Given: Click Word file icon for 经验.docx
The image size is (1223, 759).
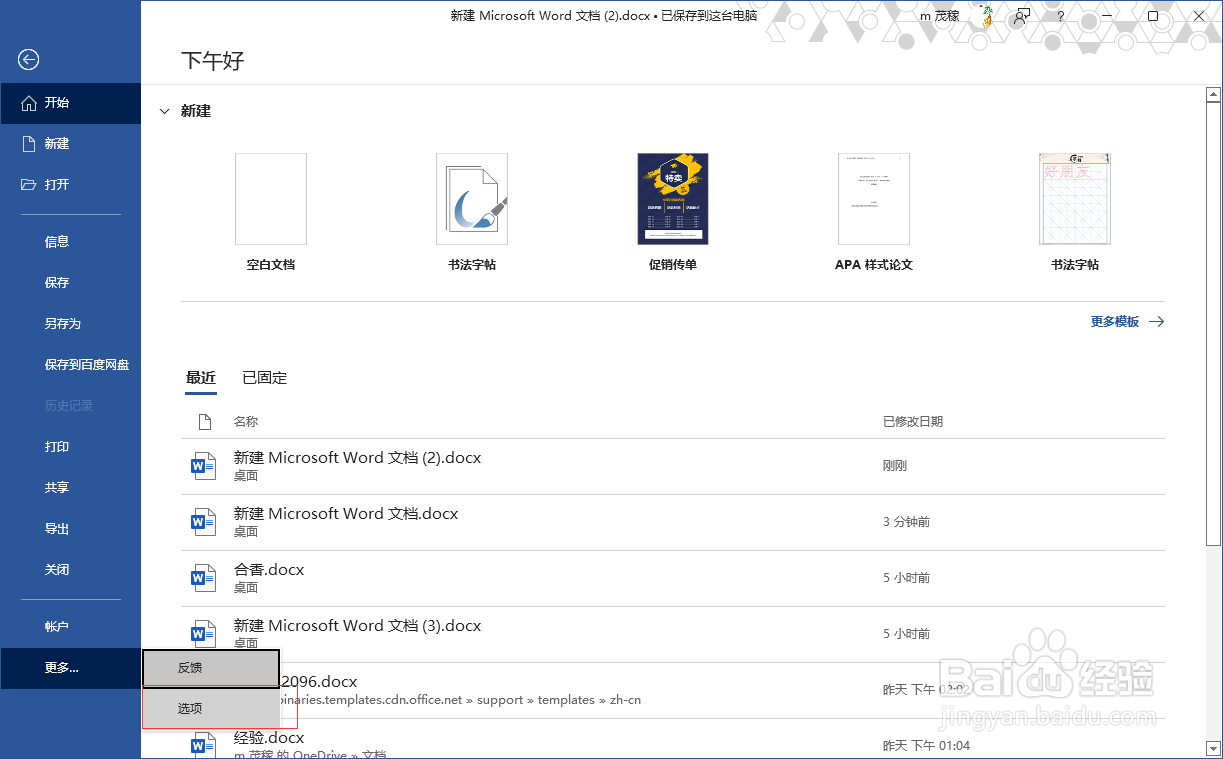Looking at the screenshot, I should pyautogui.click(x=203, y=745).
